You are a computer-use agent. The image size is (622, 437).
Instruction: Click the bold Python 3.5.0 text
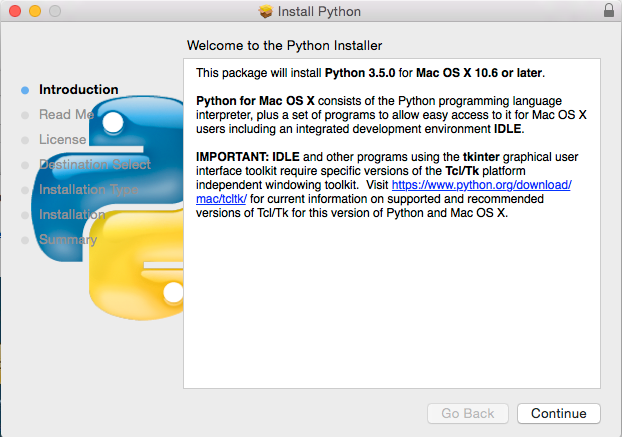pyautogui.click(x=360, y=73)
